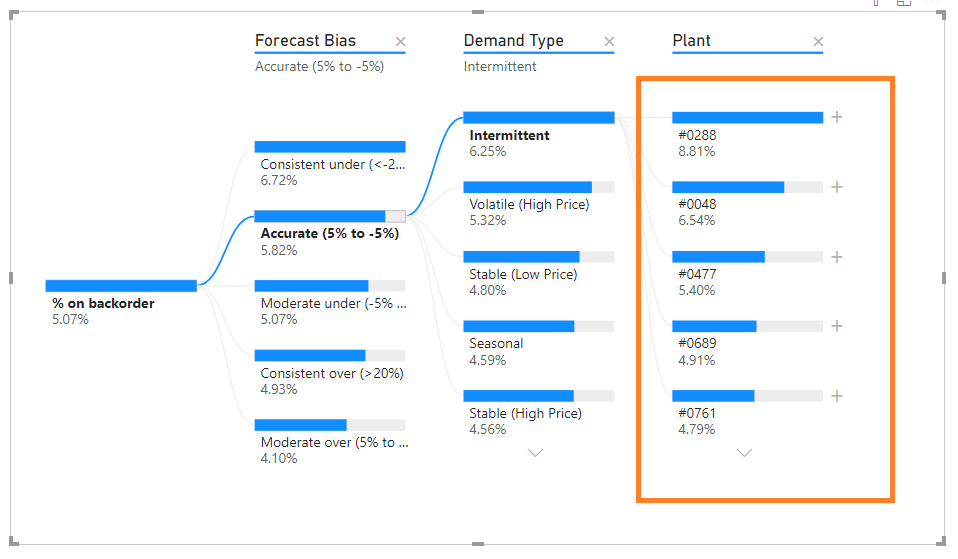The height and width of the screenshot is (559, 958).
Task: Expand plant #0477 with plus icon
Action: click(837, 257)
